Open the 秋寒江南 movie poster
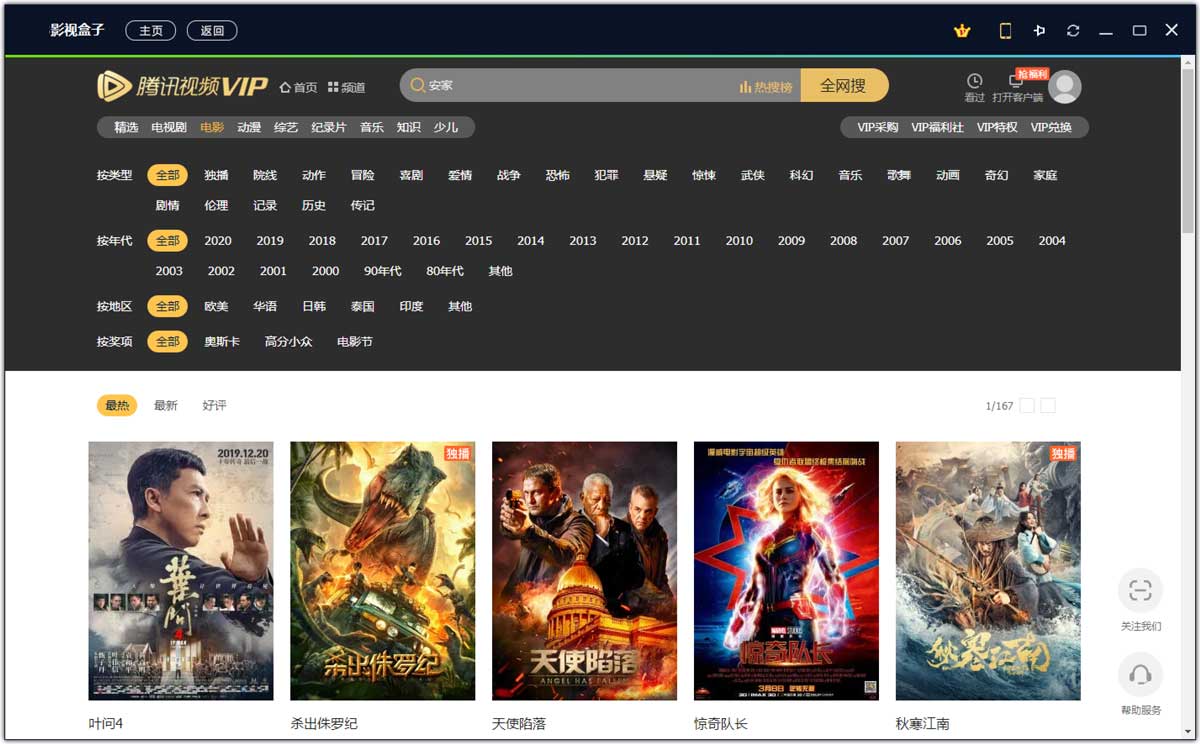 pyautogui.click(x=989, y=571)
